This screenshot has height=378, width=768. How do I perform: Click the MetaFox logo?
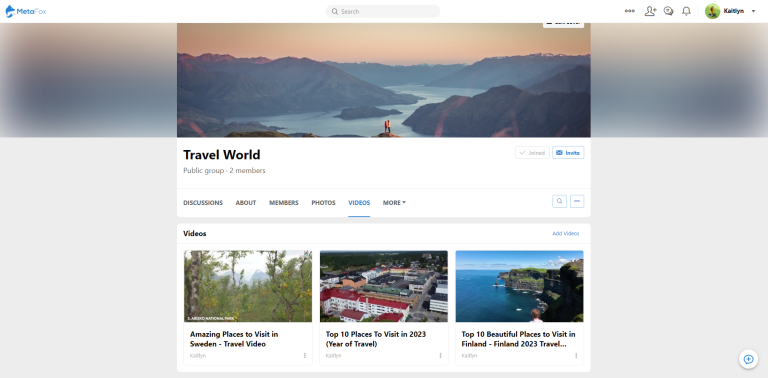pos(25,11)
